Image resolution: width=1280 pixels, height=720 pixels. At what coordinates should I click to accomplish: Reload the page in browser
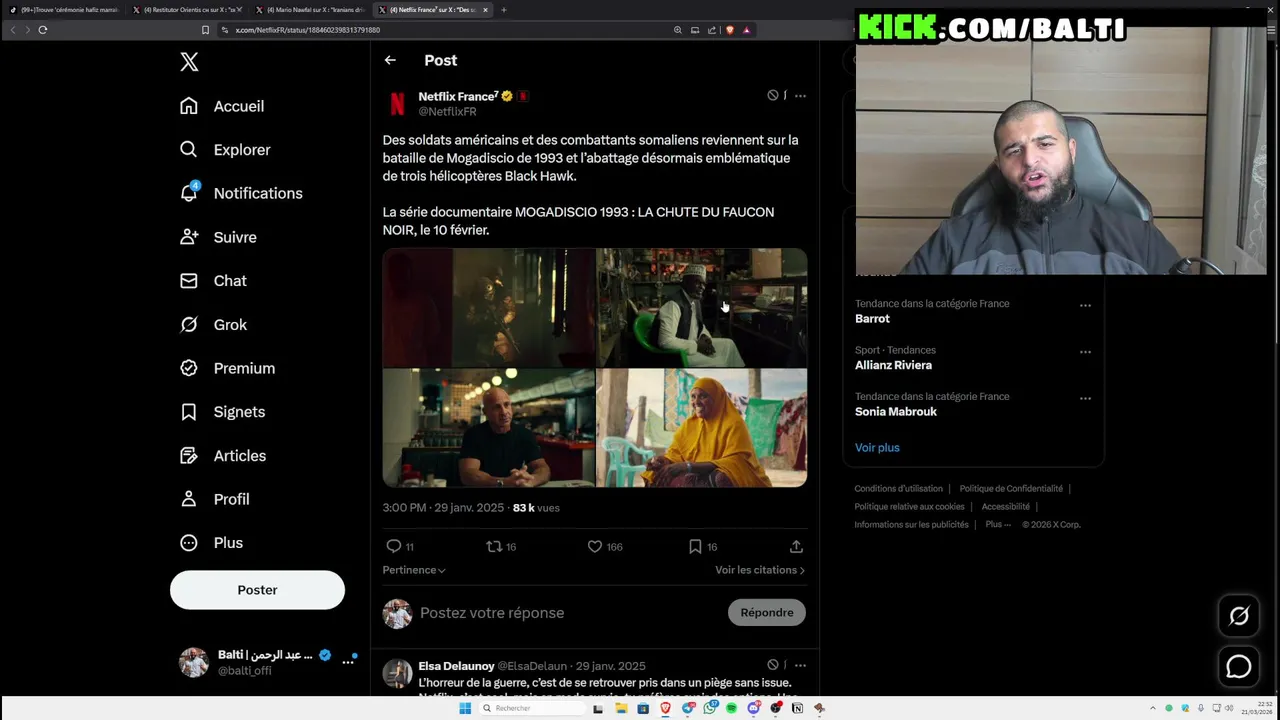(x=43, y=30)
